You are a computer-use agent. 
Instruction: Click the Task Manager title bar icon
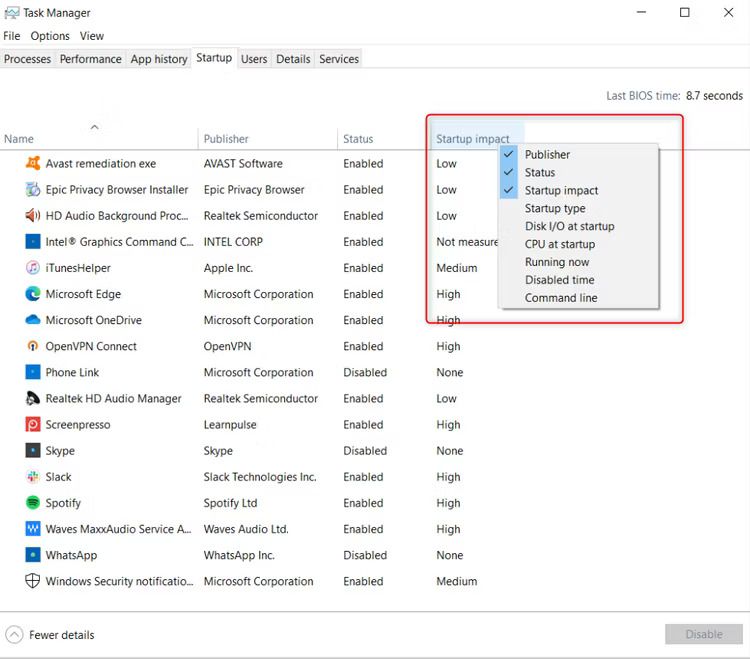11,13
